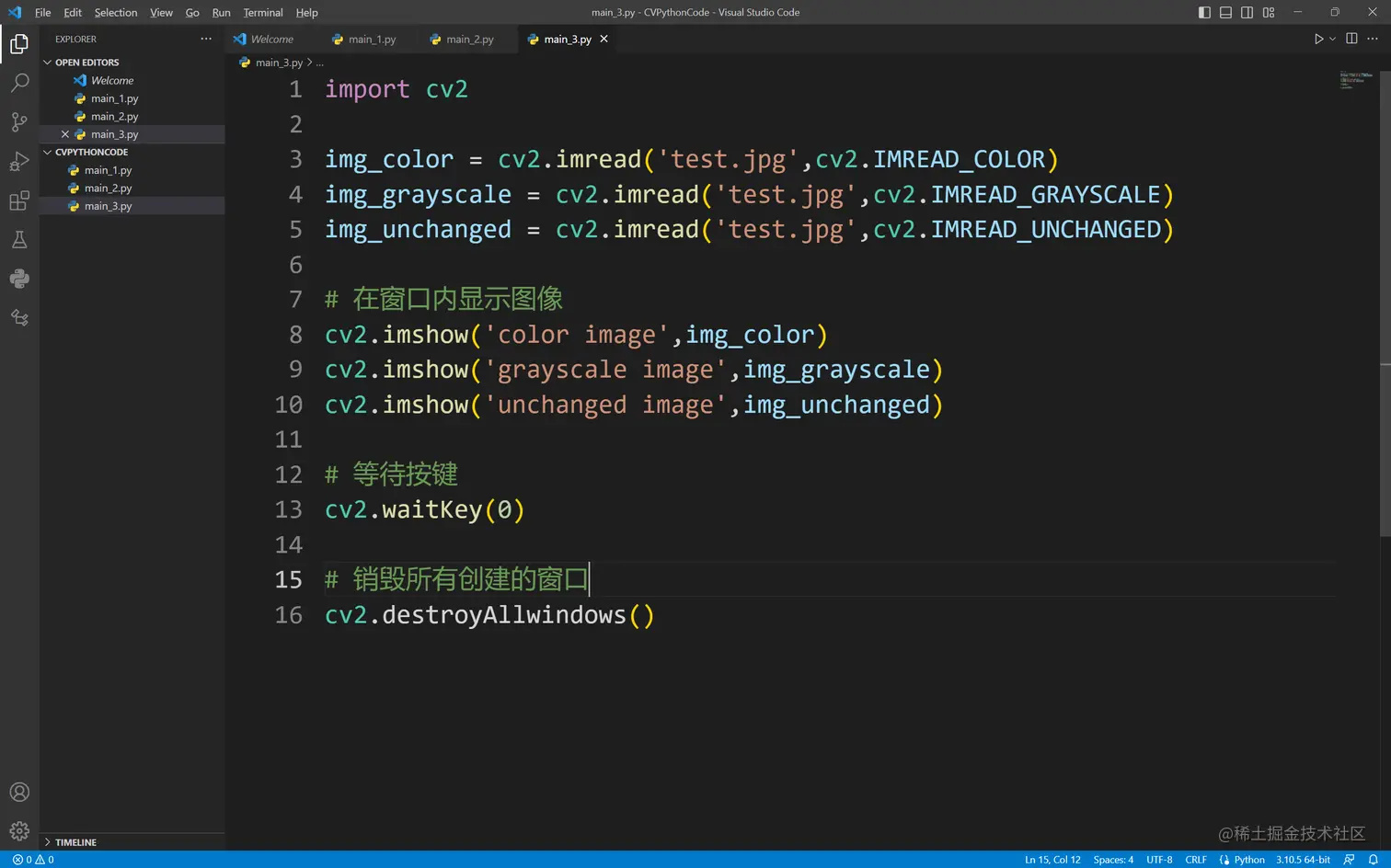Open the Extensions view icon

click(19, 200)
